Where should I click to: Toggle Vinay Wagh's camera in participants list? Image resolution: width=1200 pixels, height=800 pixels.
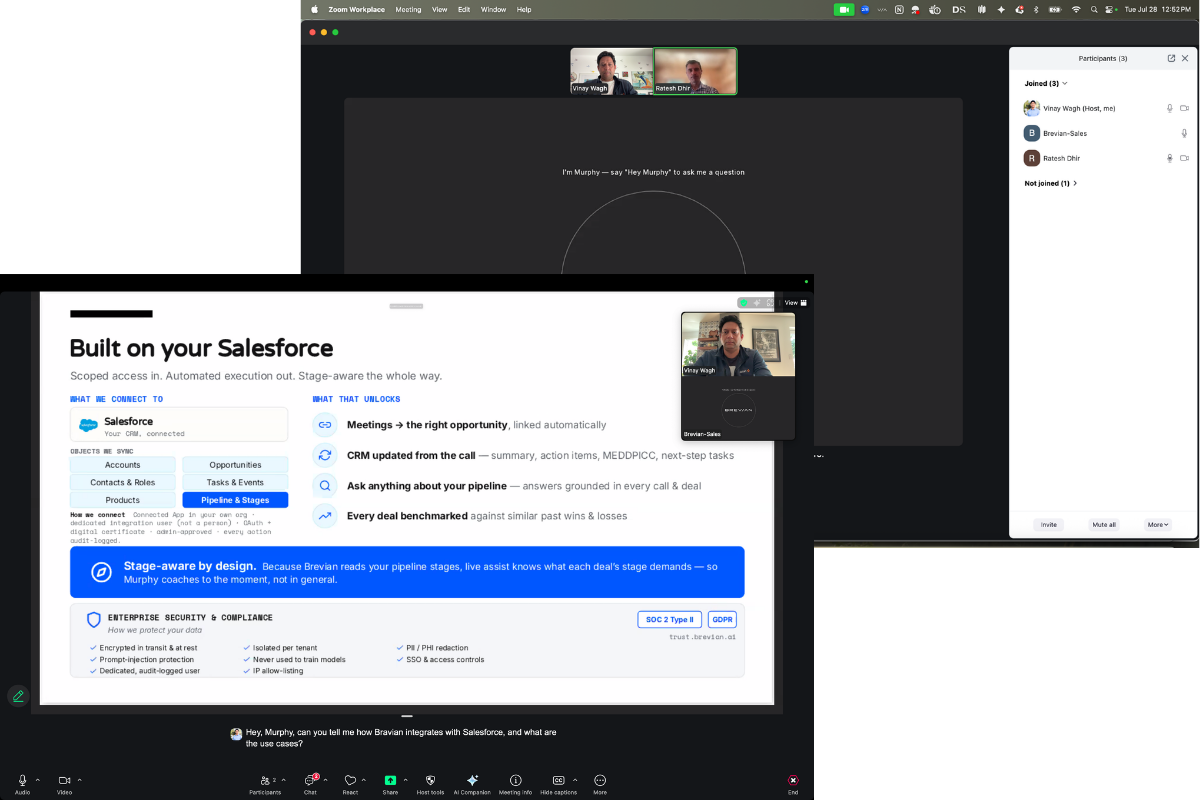(1184, 108)
